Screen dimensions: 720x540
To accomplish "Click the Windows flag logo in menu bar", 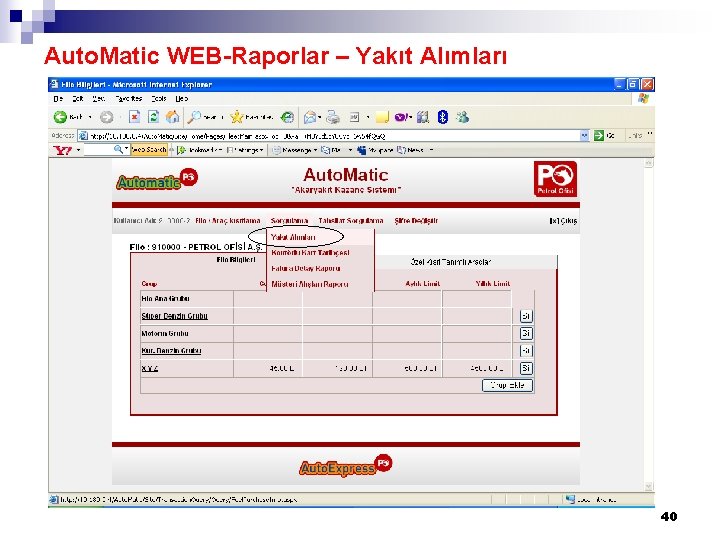I will coord(643,98).
